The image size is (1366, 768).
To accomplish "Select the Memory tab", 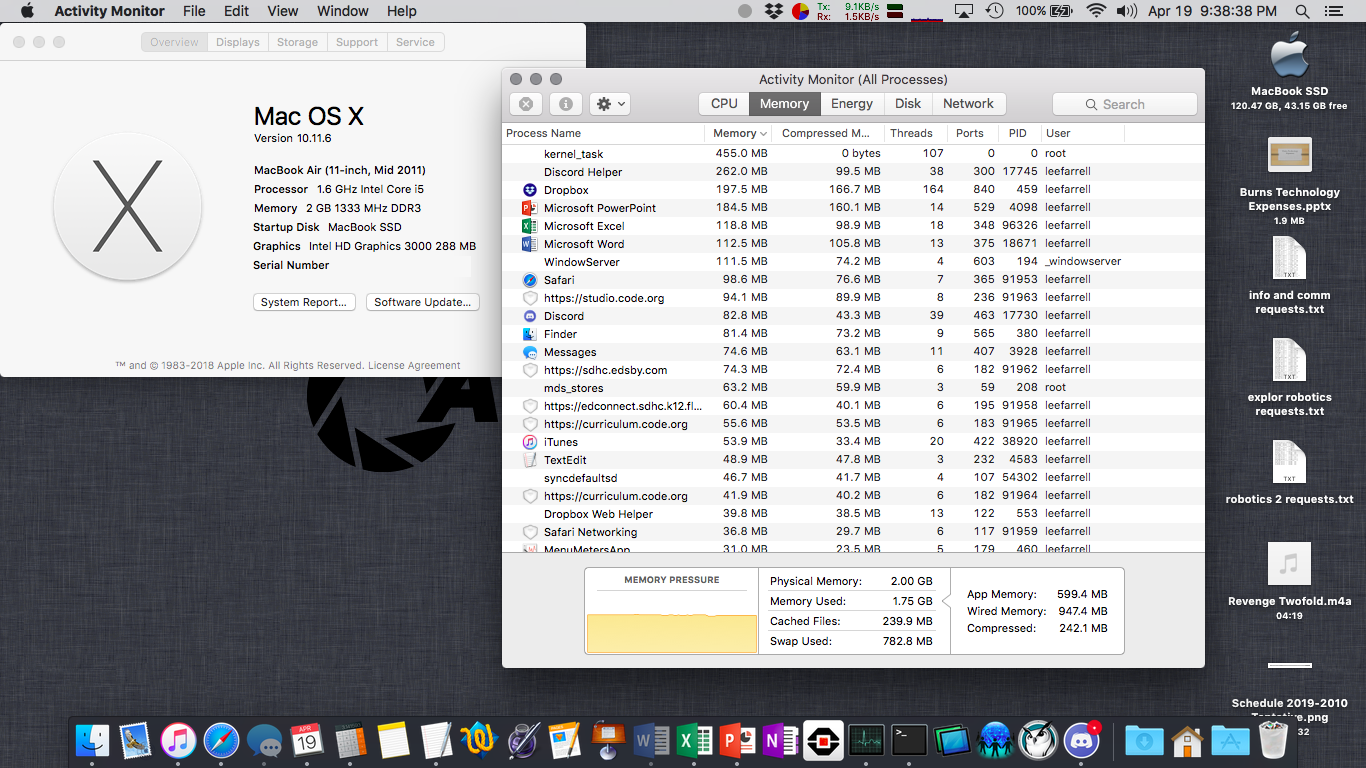I will [784, 104].
